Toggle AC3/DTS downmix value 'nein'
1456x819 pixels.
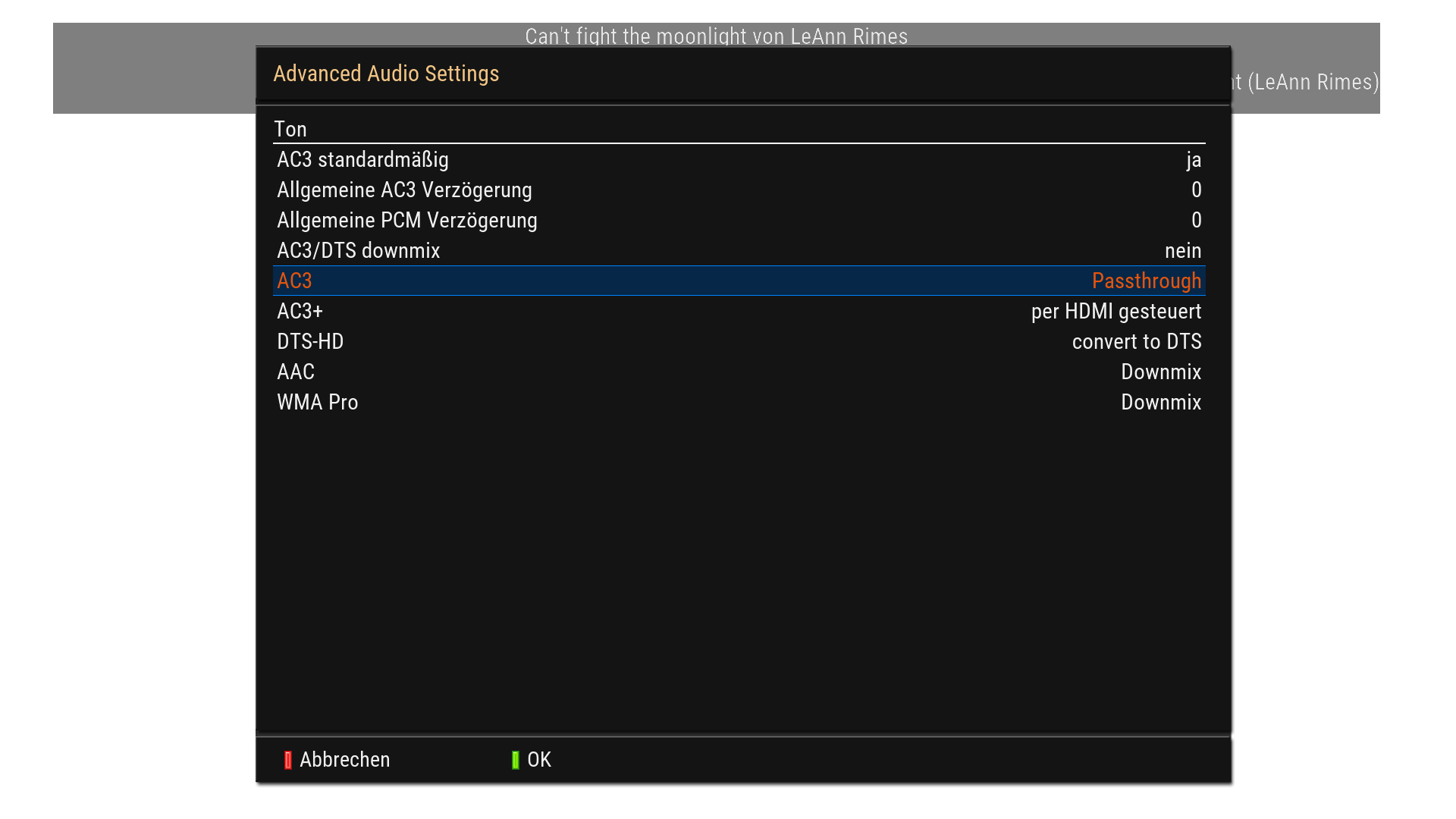coord(1182,251)
